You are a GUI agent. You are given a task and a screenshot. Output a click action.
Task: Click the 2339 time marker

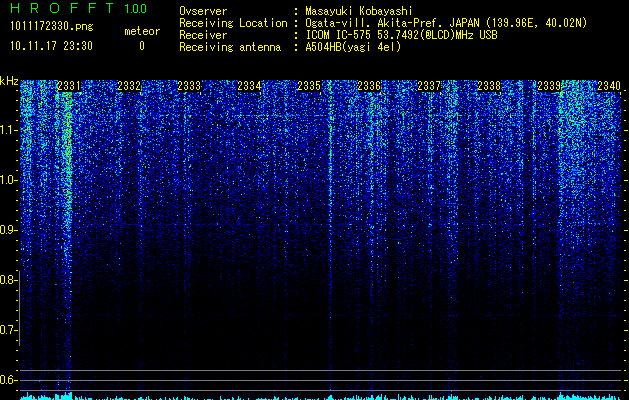click(x=549, y=86)
